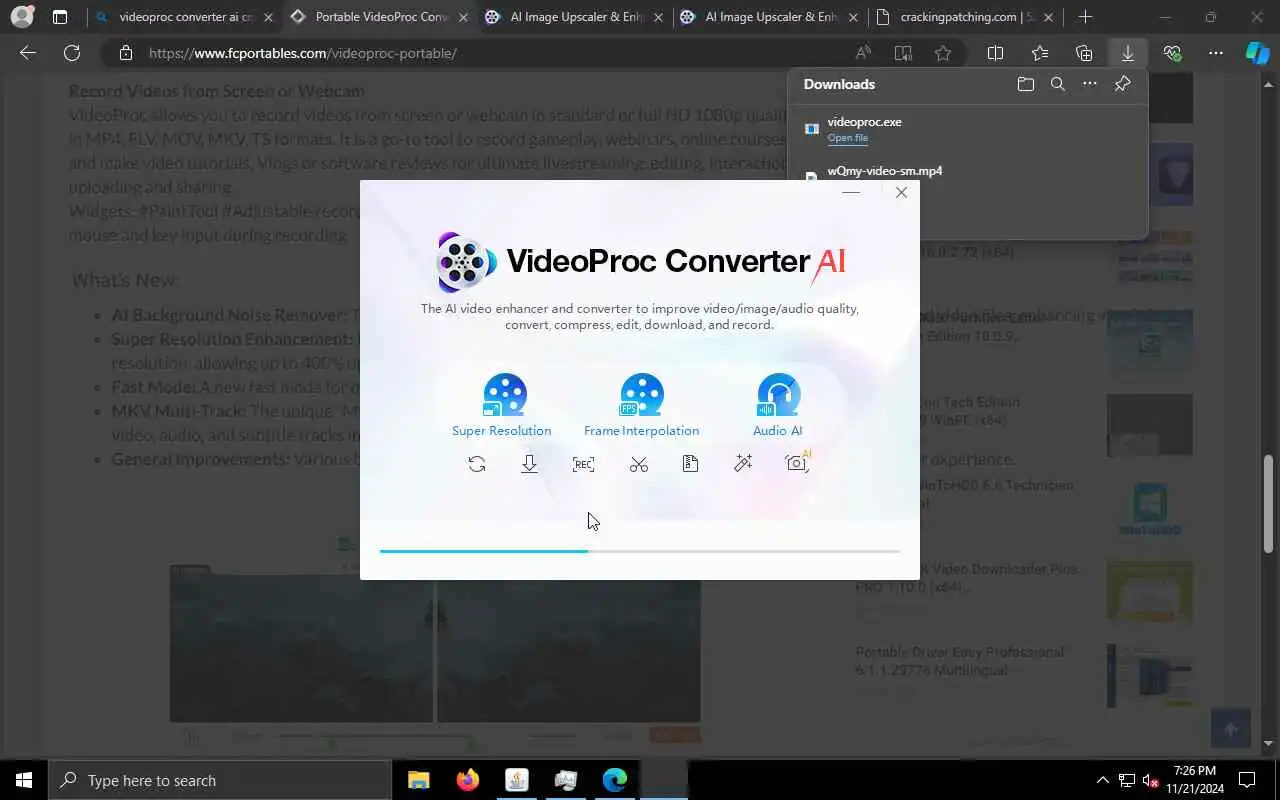Image resolution: width=1280 pixels, height=800 pixels.
Task: Switch to crackingpatching.com tab
Action: pos(966,17)
